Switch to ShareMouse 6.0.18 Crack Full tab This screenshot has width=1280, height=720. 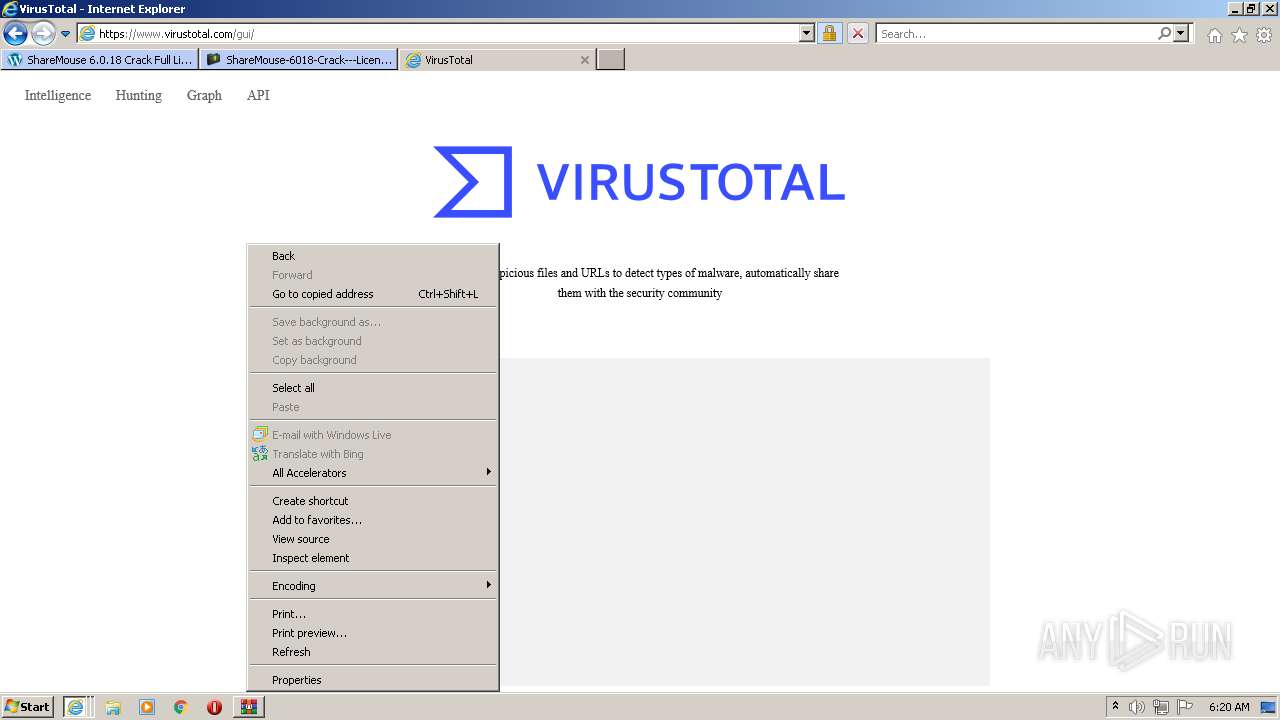tap(99, 60)
